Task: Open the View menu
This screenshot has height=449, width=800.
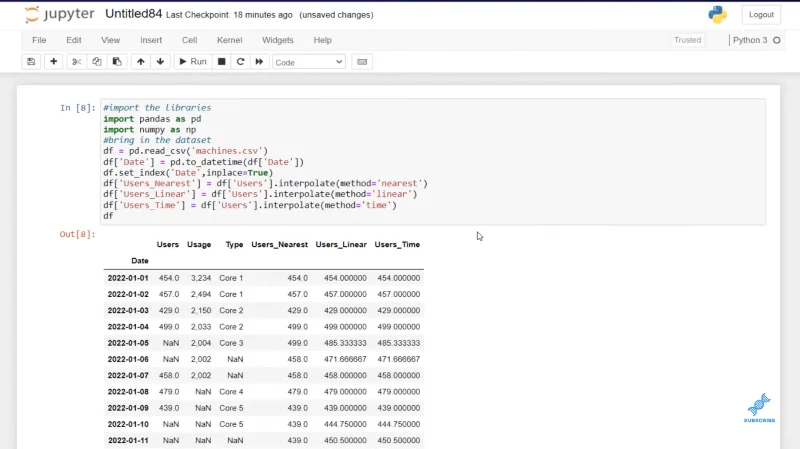Action: click(110, 40)
